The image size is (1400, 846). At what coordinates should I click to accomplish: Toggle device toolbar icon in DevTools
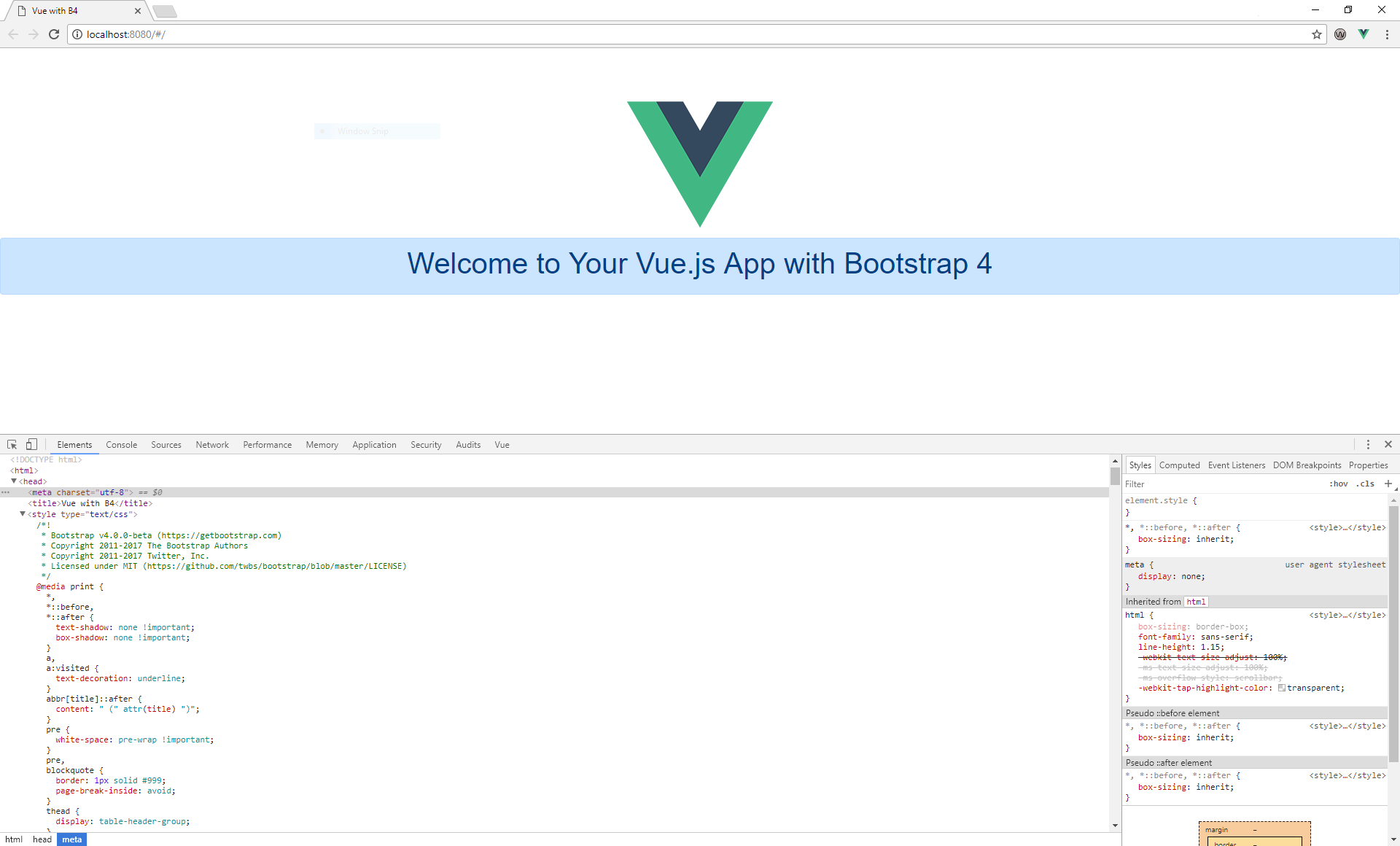[31, 444]
